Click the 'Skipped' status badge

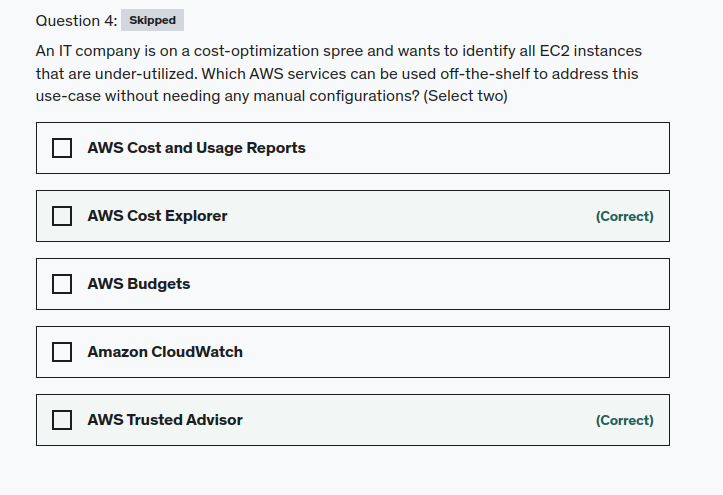click(x=152, y=20)
